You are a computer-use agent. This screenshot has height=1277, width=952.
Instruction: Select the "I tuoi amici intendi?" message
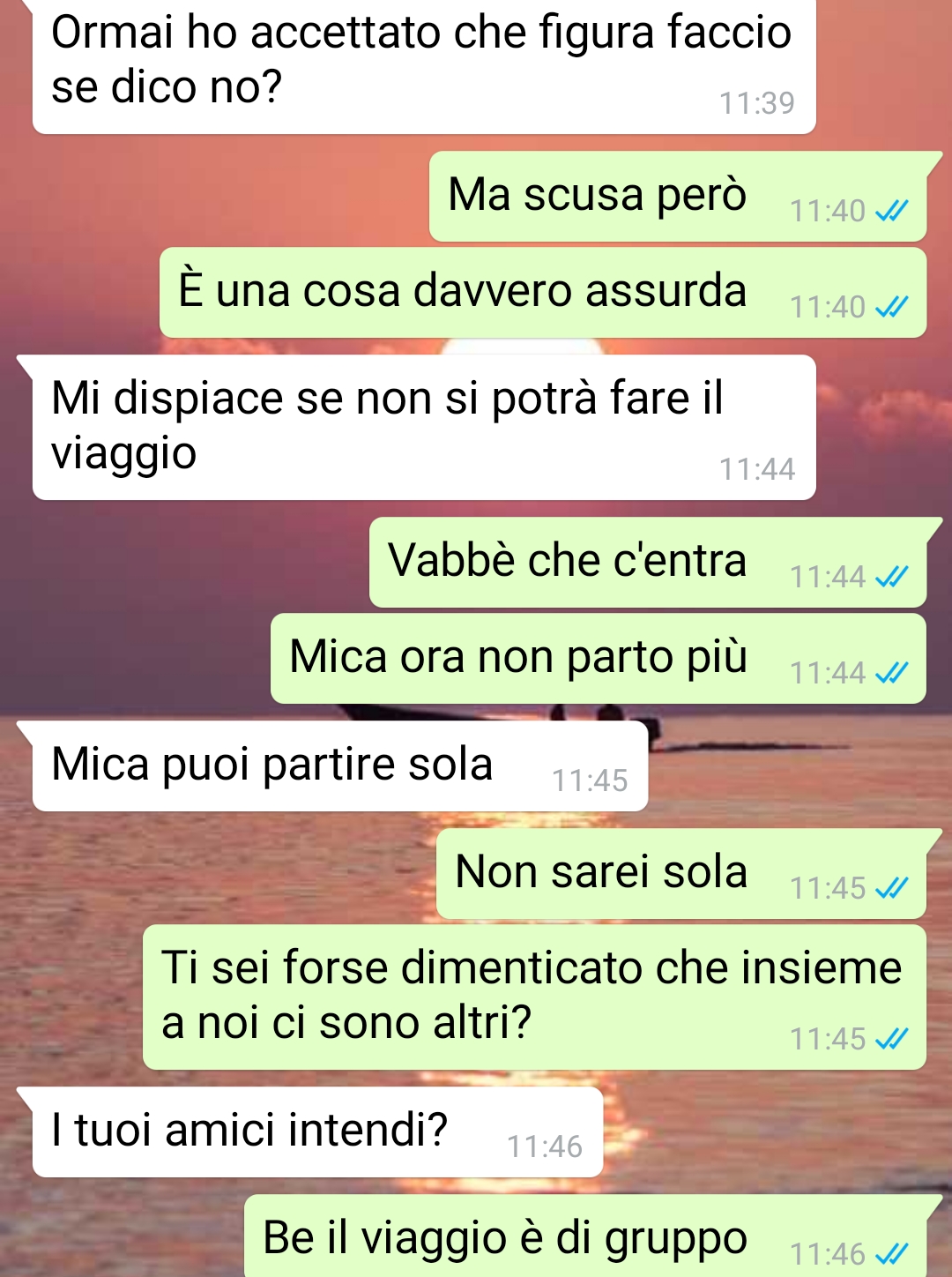(x=317, y=1131)
